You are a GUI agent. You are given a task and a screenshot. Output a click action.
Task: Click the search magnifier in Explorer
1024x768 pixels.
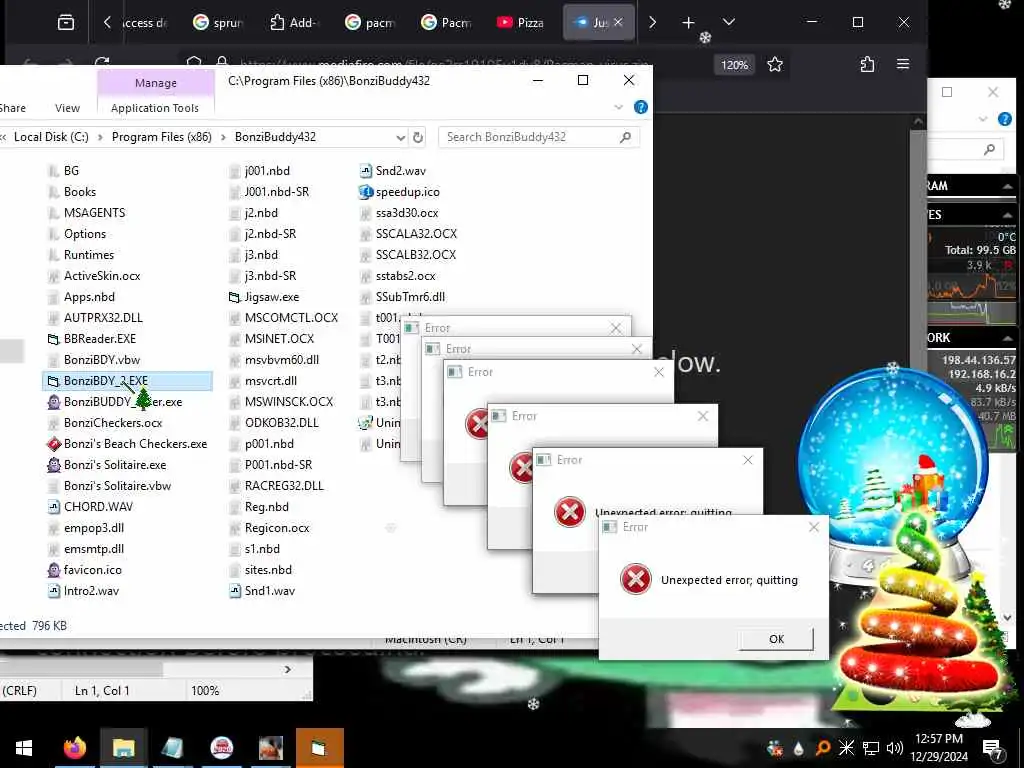(x=625, y=137)
